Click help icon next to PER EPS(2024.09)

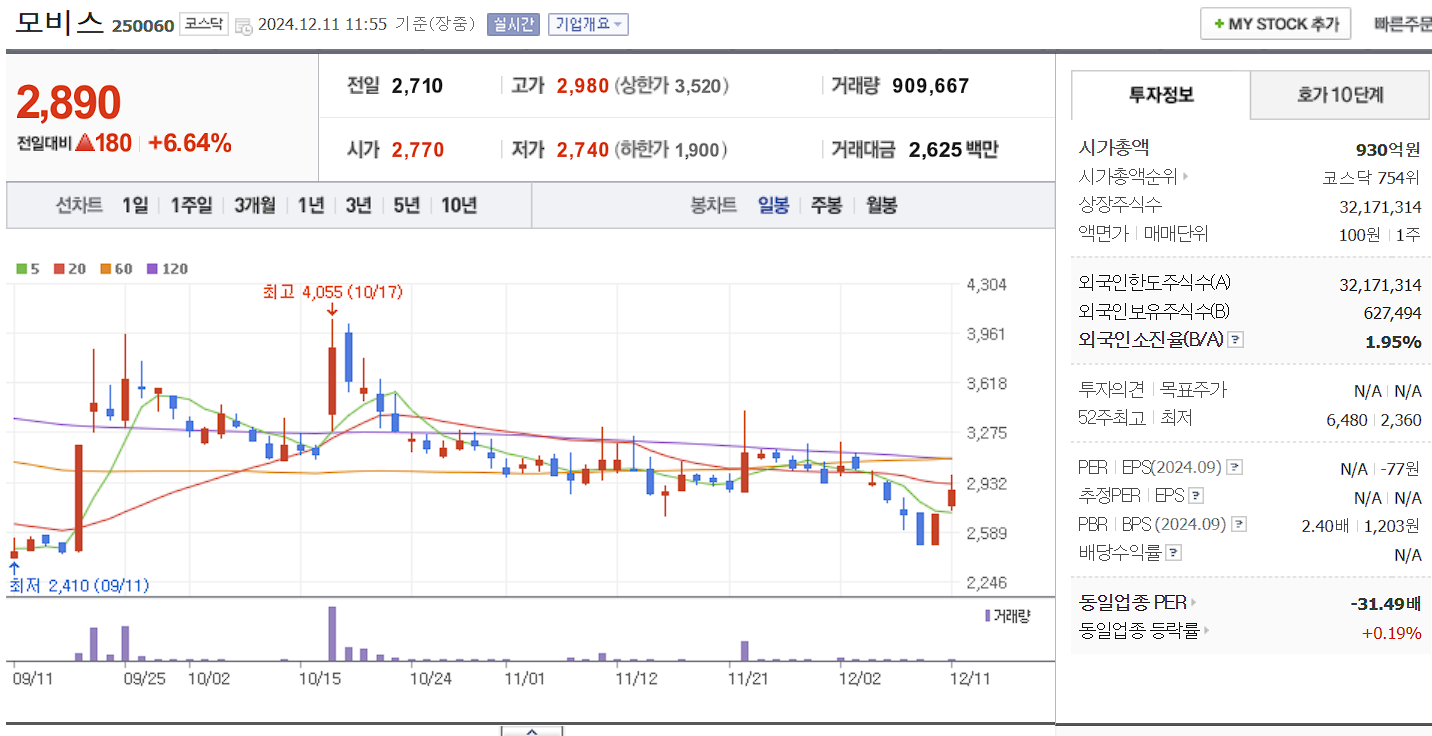click(x=1235, y=467)
